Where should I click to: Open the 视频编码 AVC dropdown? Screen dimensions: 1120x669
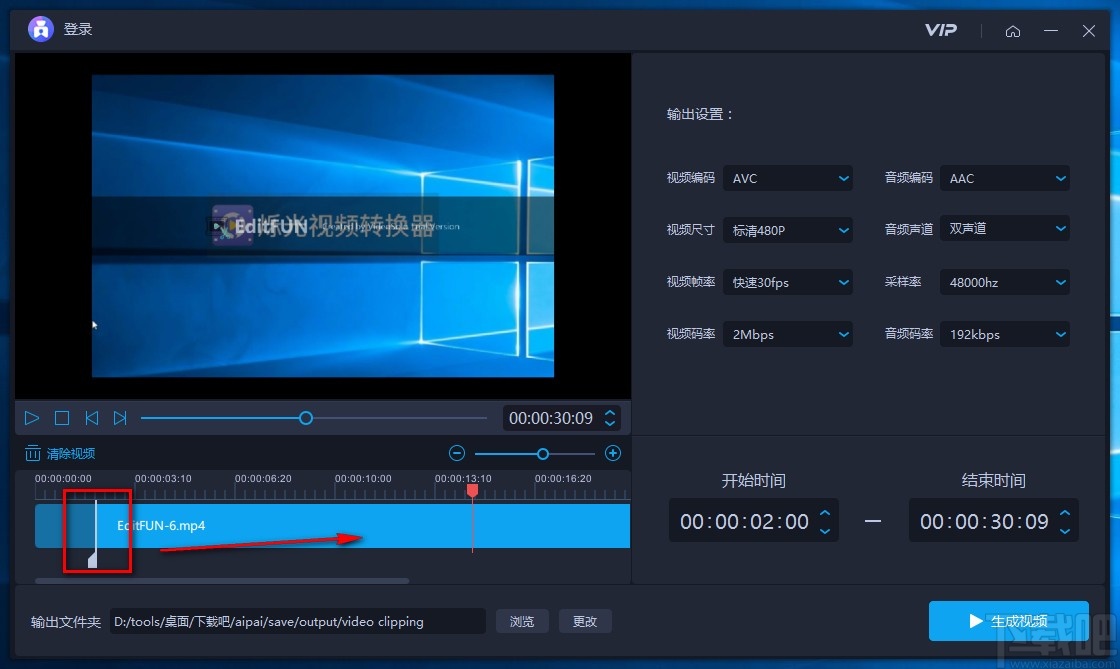coord(788,178)
